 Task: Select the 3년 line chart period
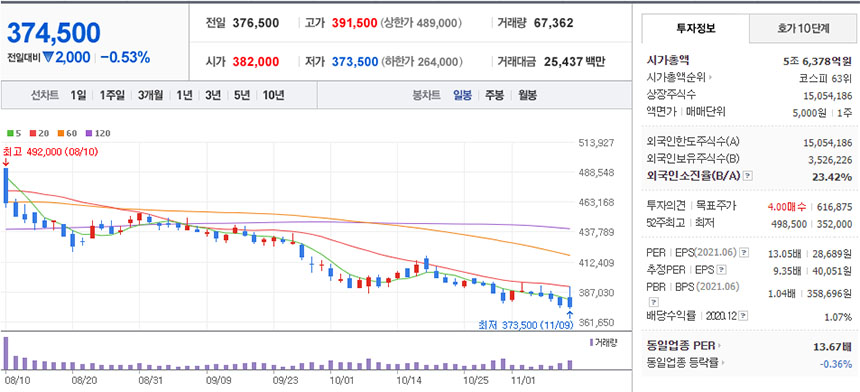point(213,95)
